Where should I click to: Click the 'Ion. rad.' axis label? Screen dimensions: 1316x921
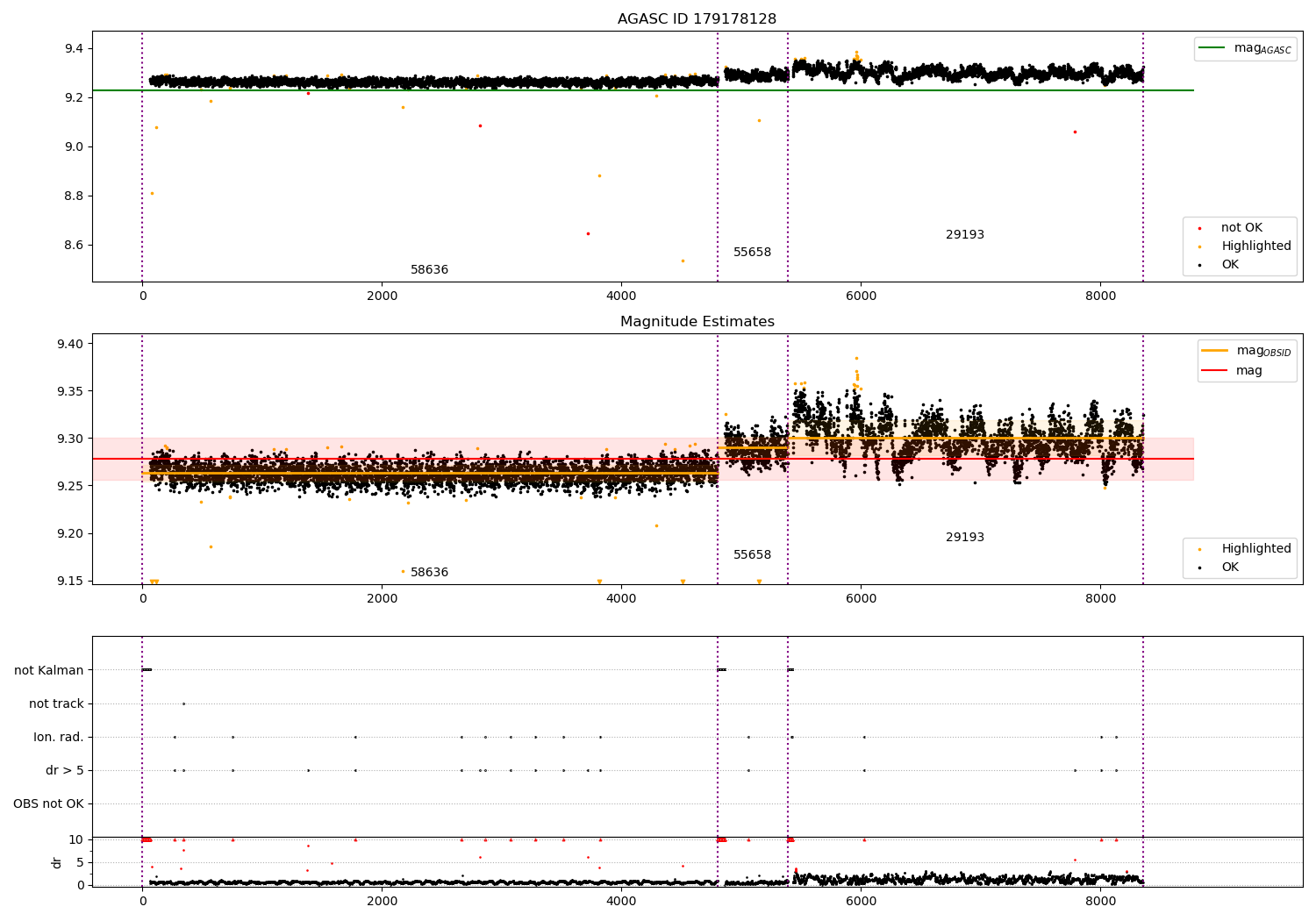(59, 738)
